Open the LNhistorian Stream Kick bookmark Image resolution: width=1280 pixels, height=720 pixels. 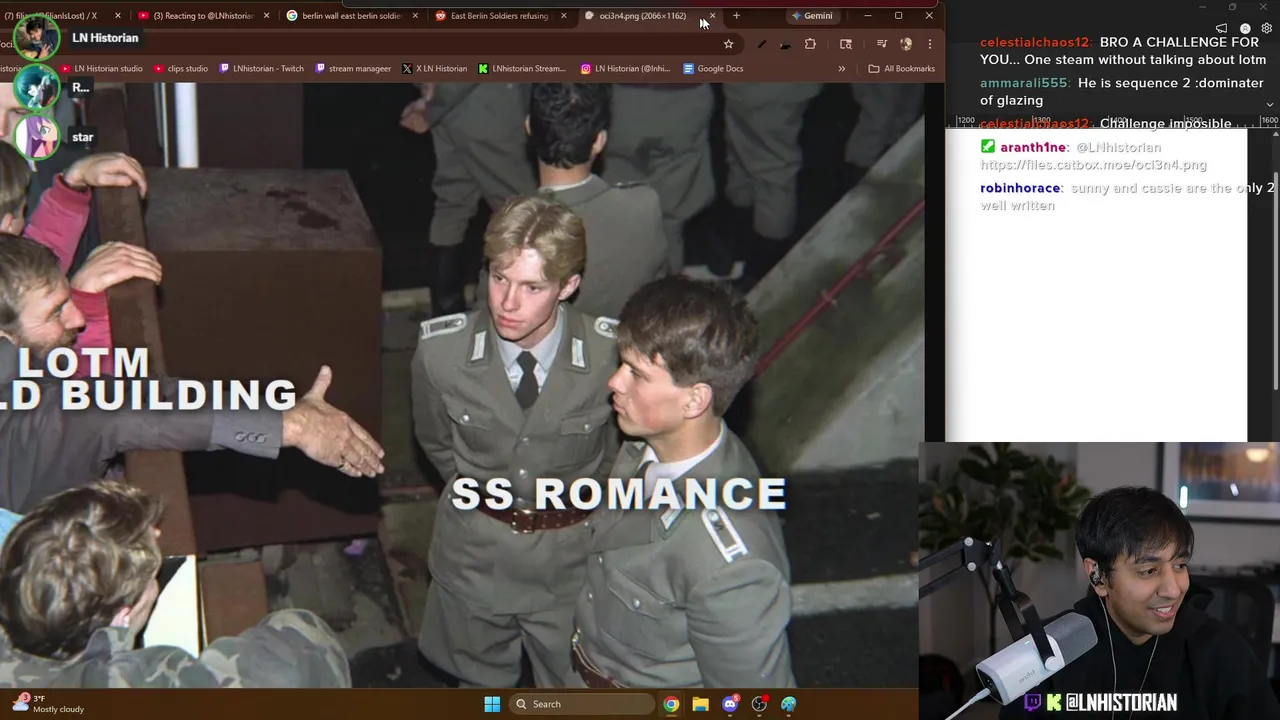522,69
